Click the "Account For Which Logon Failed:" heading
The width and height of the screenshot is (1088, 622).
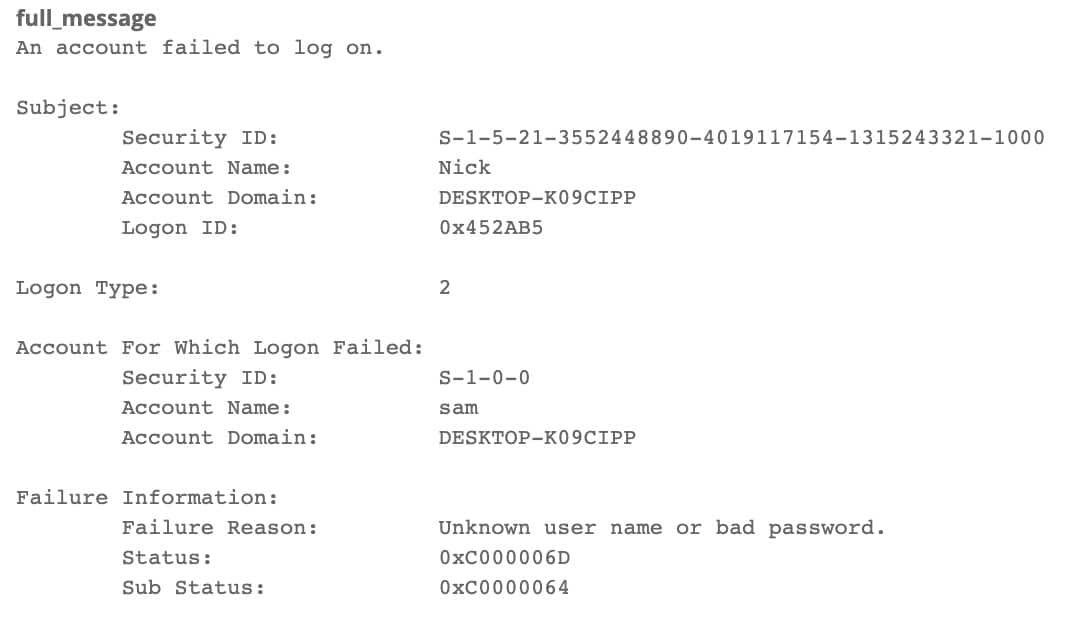click(220, 348)
